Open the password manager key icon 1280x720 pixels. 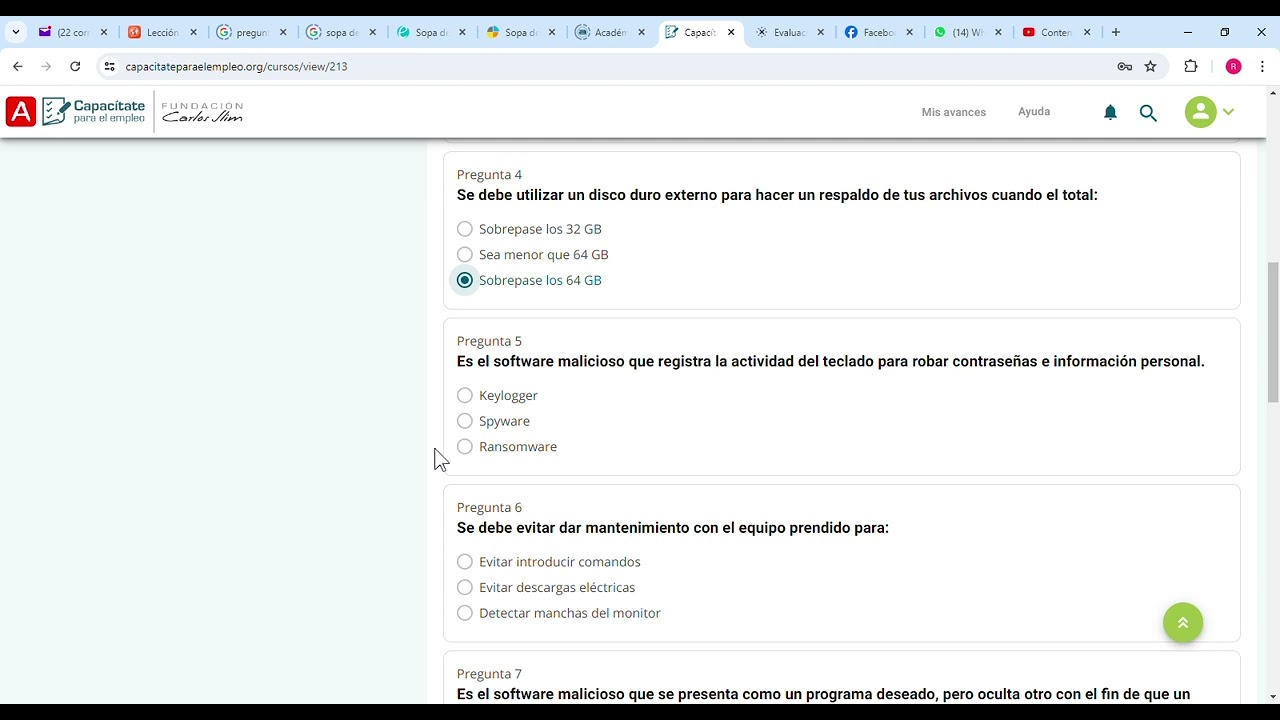pyautogui.click(x=1125, y=66)
